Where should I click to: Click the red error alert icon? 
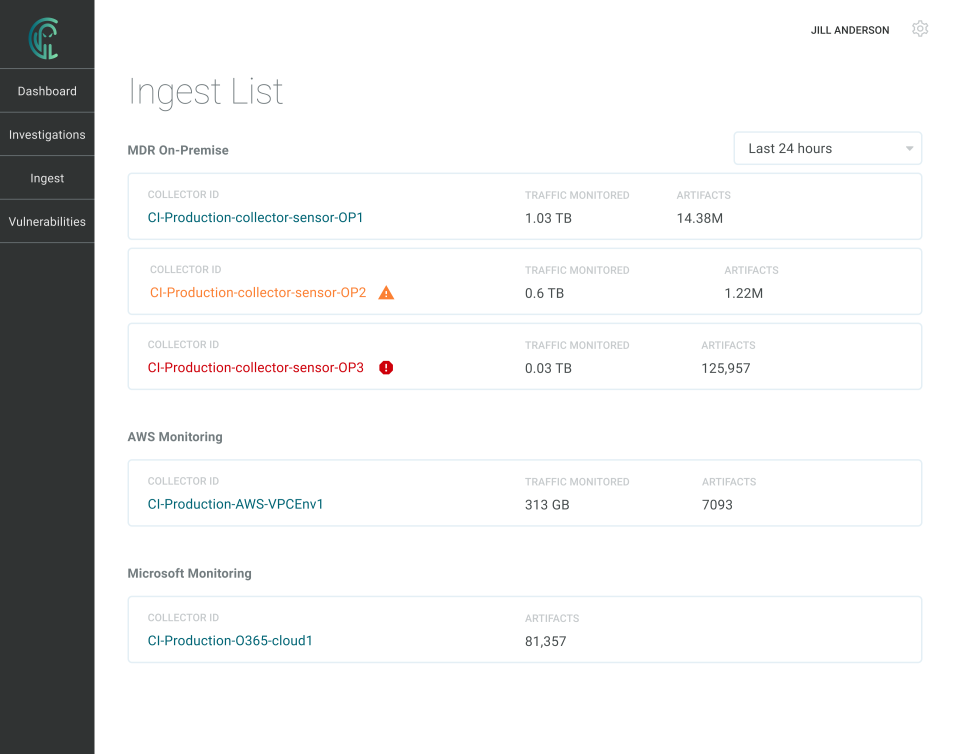386,367
